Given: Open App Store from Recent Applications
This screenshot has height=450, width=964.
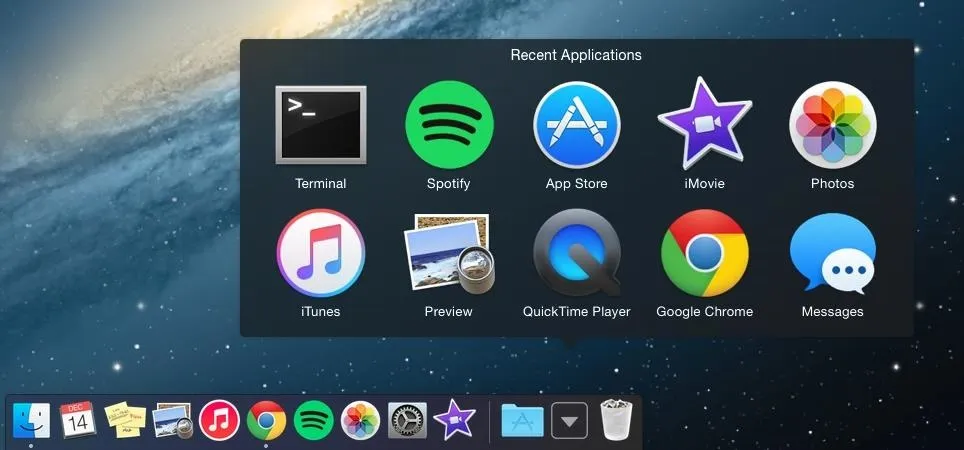Looking at the screenshot, I should click(577, 125).
